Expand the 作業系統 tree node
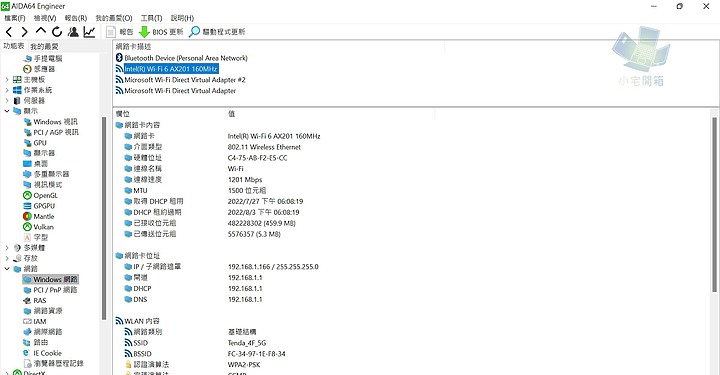 coord(7,90)
